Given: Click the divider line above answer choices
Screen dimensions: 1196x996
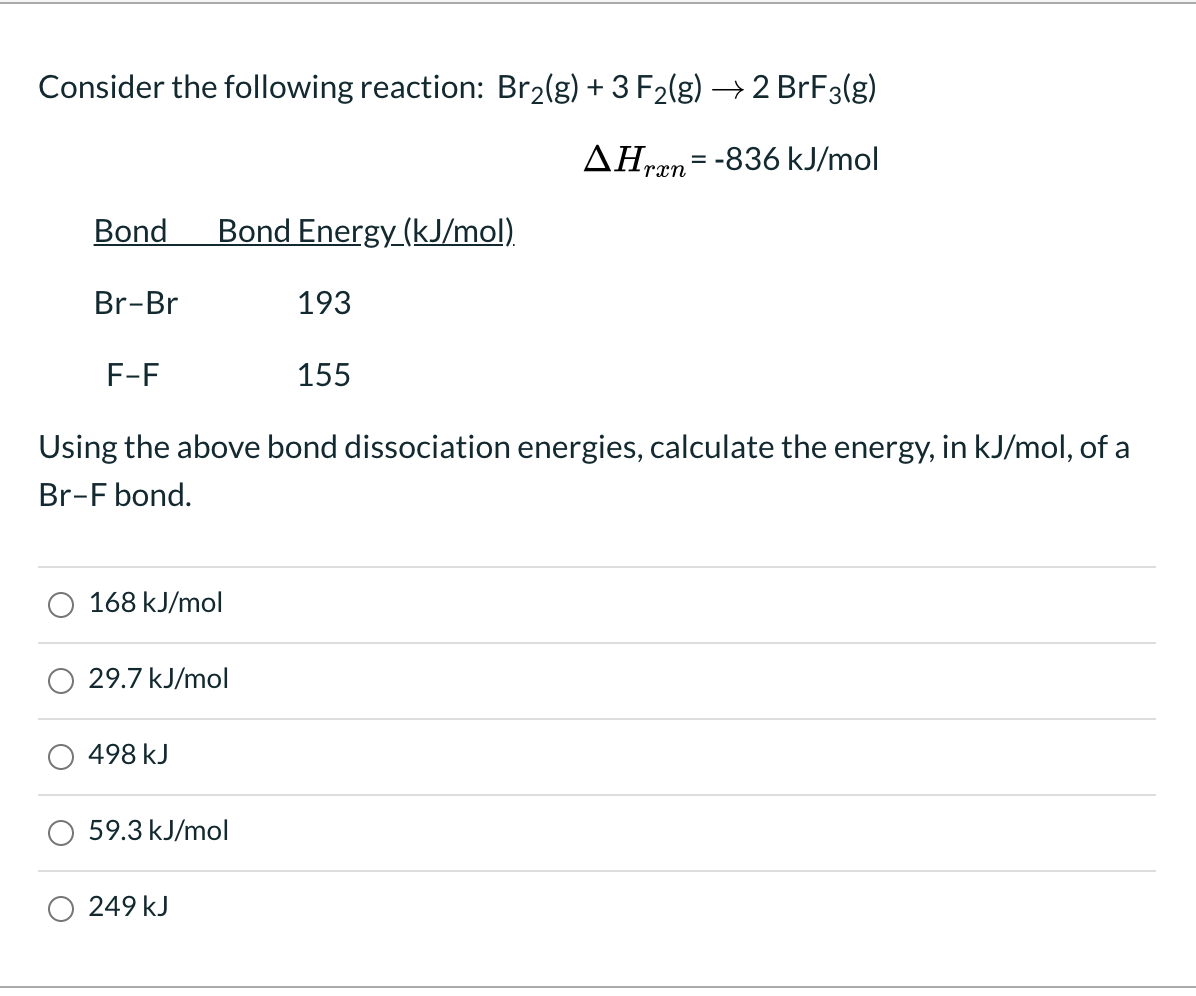Looking at the screenshot, I should [x=597, y=564].
